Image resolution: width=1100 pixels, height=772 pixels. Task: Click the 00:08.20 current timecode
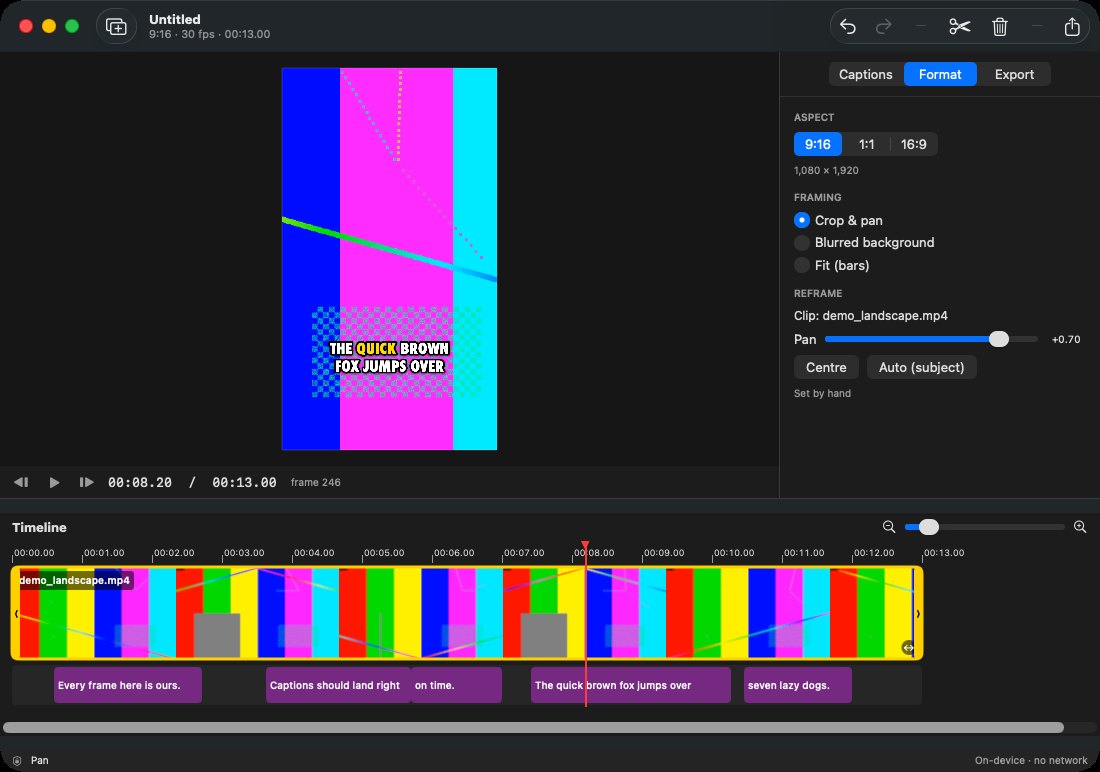[140, 482]
